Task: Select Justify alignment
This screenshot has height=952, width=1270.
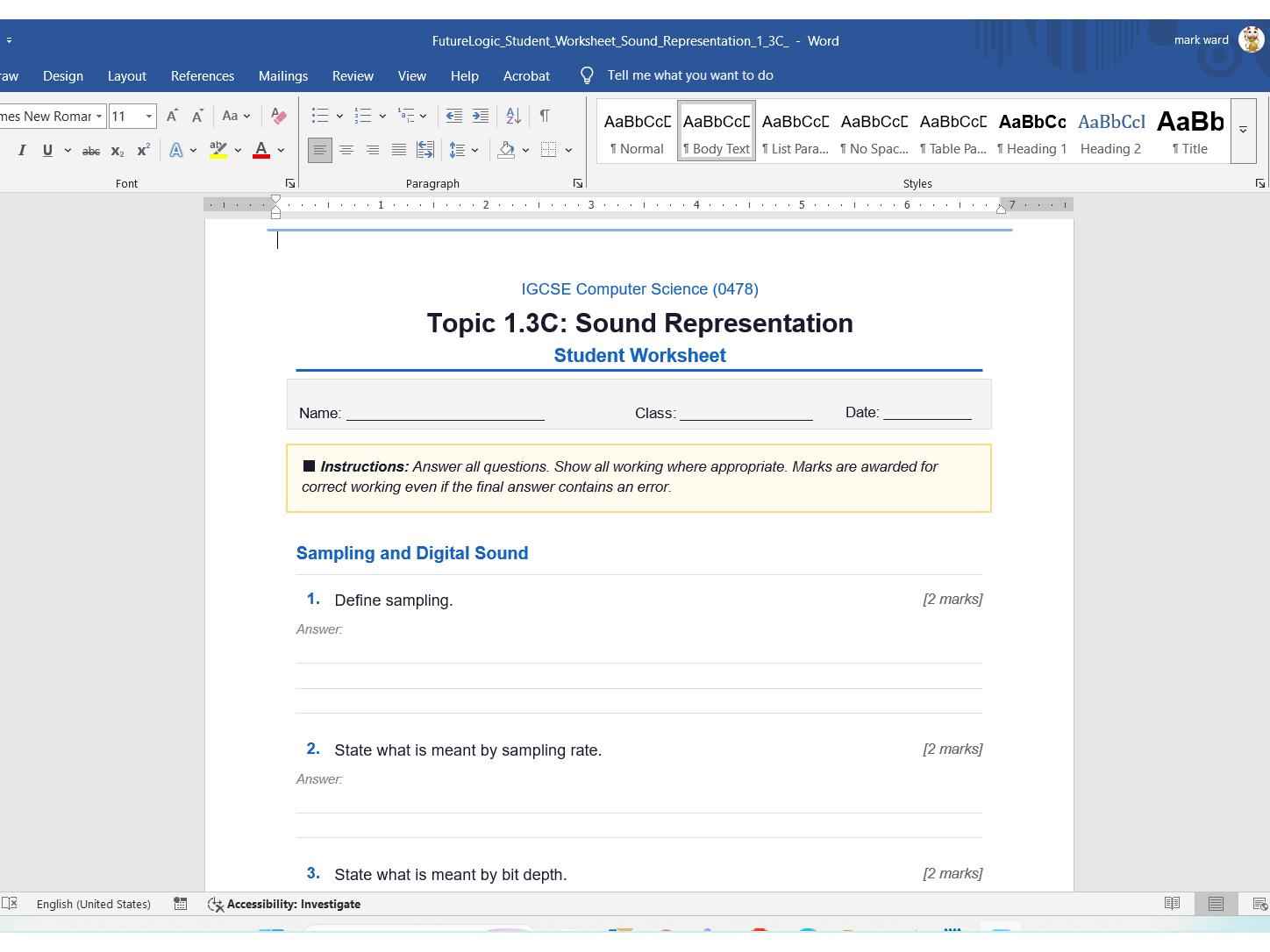Action: (399, 151)
